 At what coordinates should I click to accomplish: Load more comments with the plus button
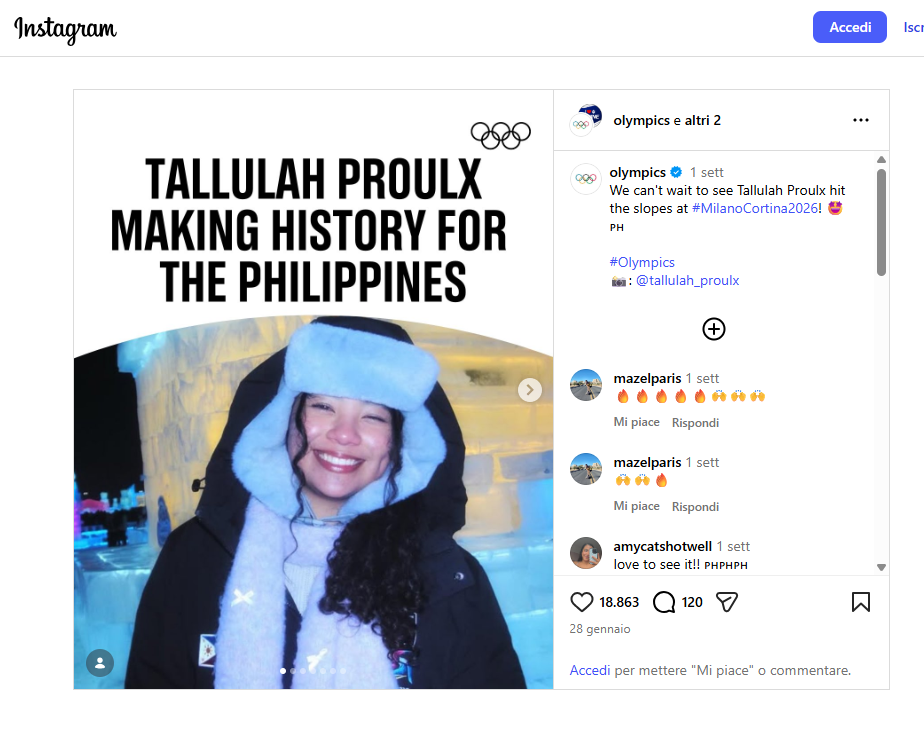pos(714,329)
